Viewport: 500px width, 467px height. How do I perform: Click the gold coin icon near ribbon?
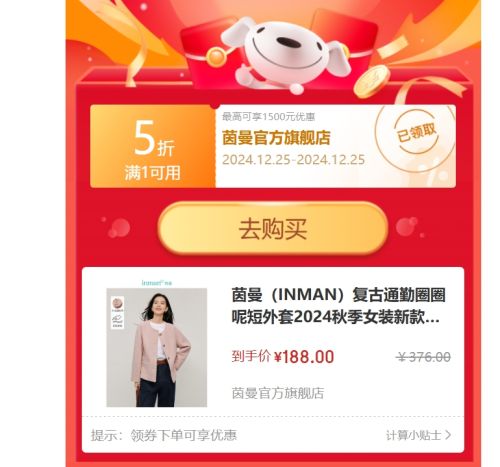tap(372, 82)
